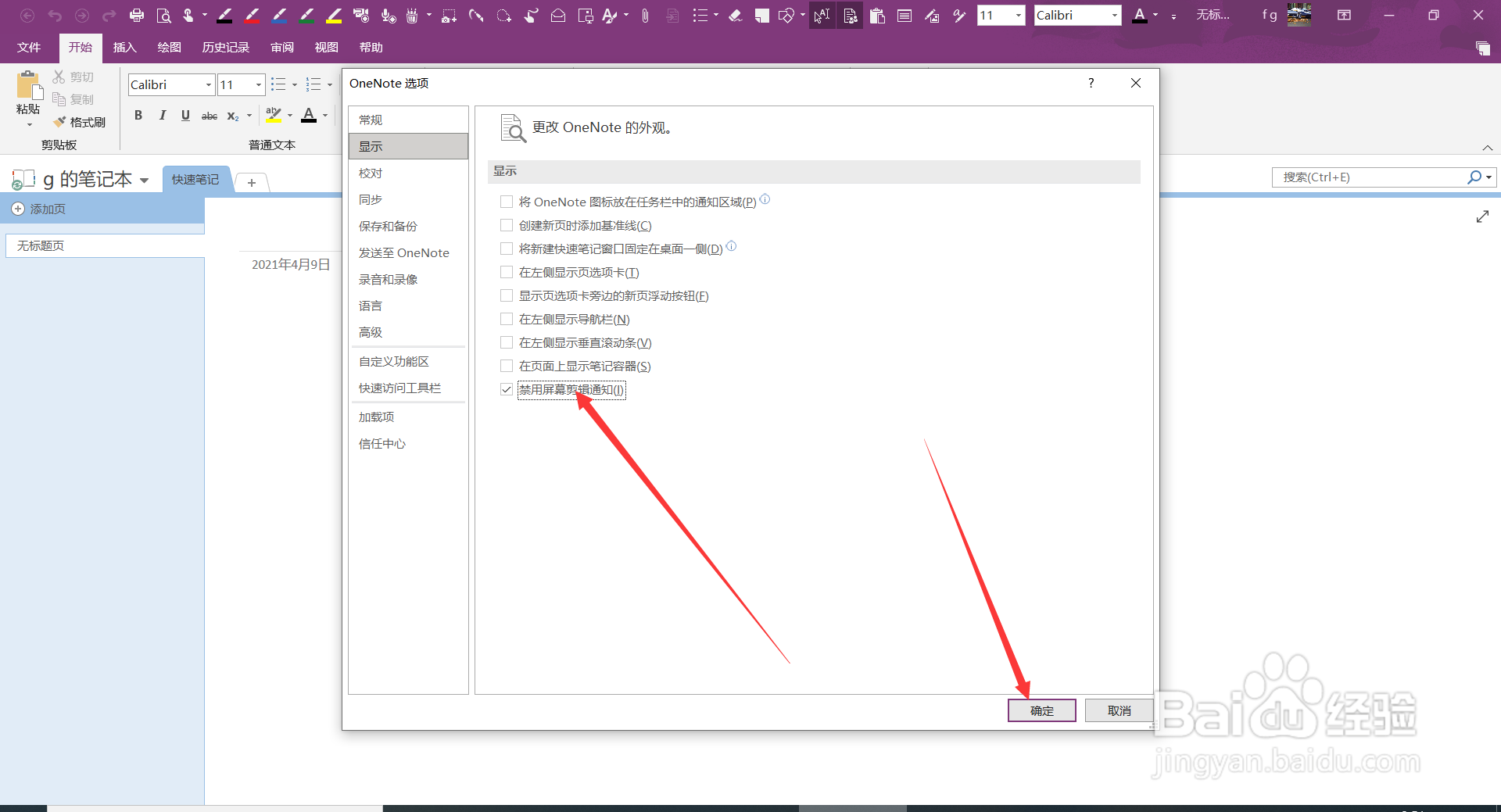
Task: Check 'Place OneNote icon in notification area' option
Action: (x=507, y=202)
